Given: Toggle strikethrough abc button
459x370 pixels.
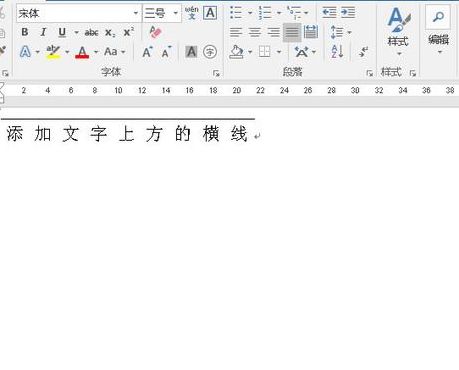Looking at the screenshot, I should point(91,32).
